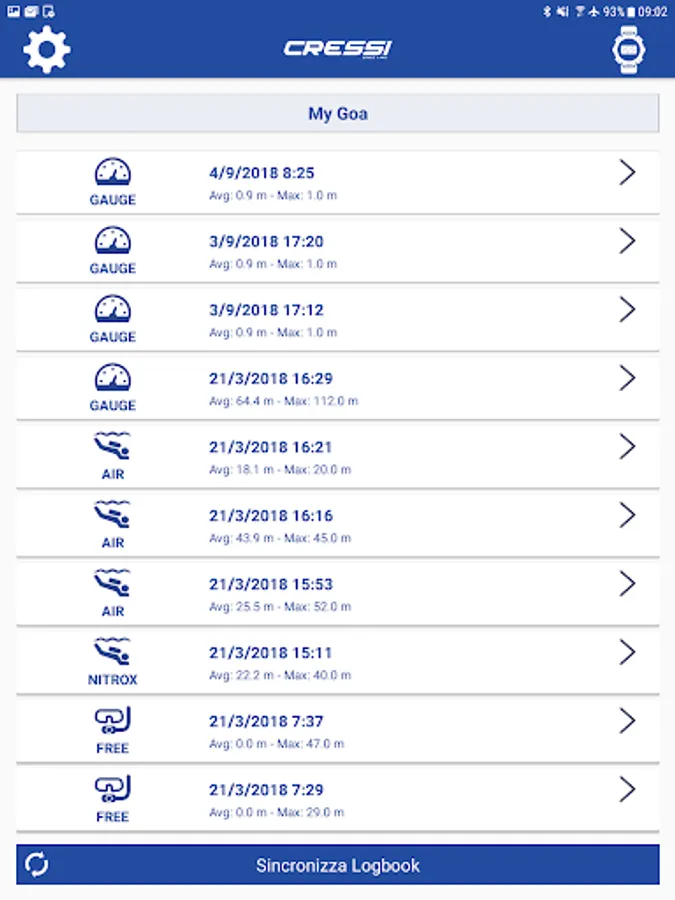Tap the AIR diver icon at 15:53
Image resolution: width=675 pixels, height=900 pixels.
click(112, 583)
